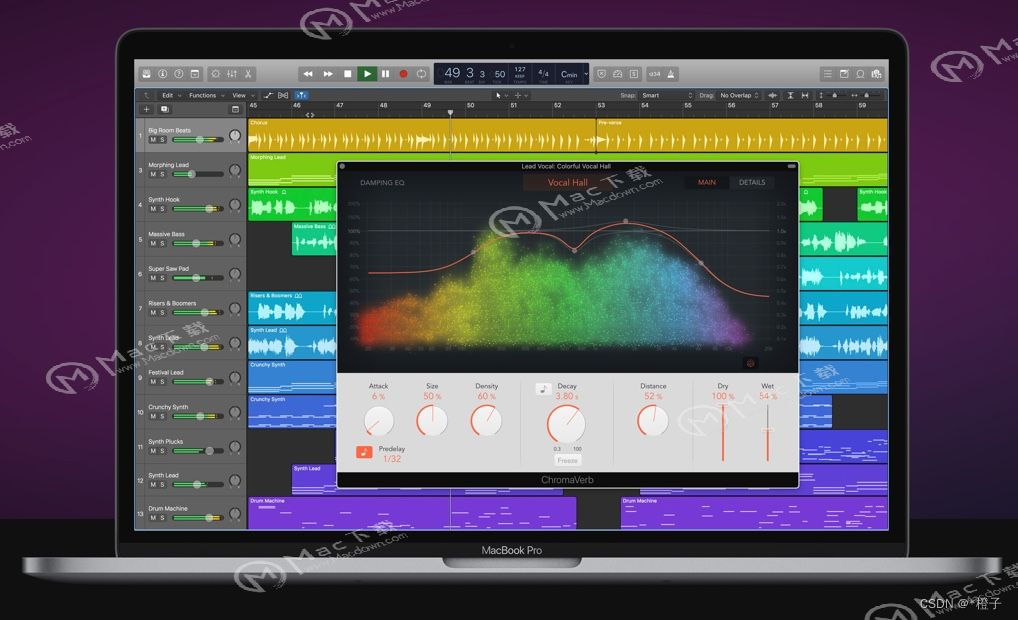Open the Left-click pointer tool menu

pyautogui.click(x=501, y=95)
